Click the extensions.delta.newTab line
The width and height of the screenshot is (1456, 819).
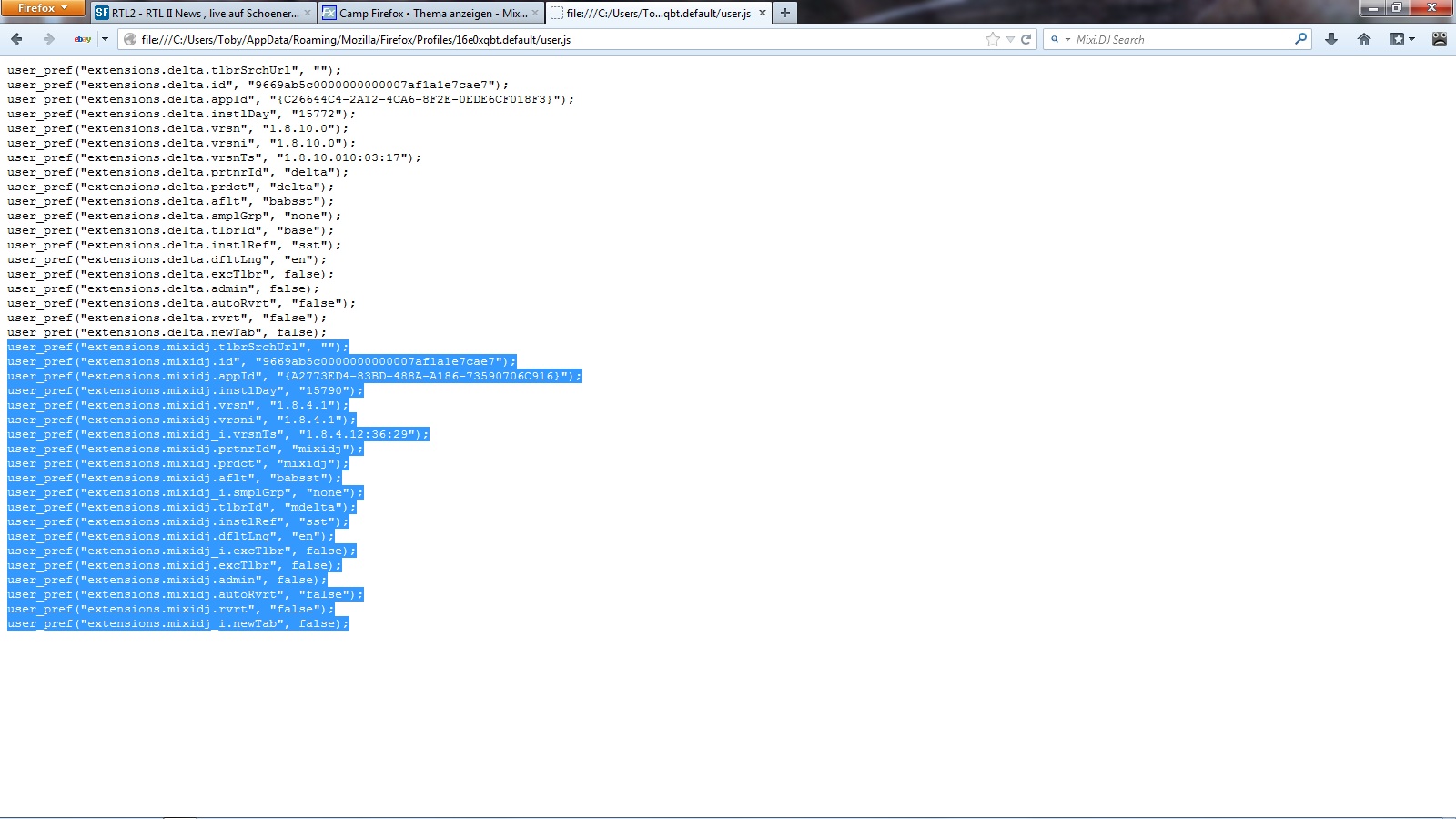[167, 332]
